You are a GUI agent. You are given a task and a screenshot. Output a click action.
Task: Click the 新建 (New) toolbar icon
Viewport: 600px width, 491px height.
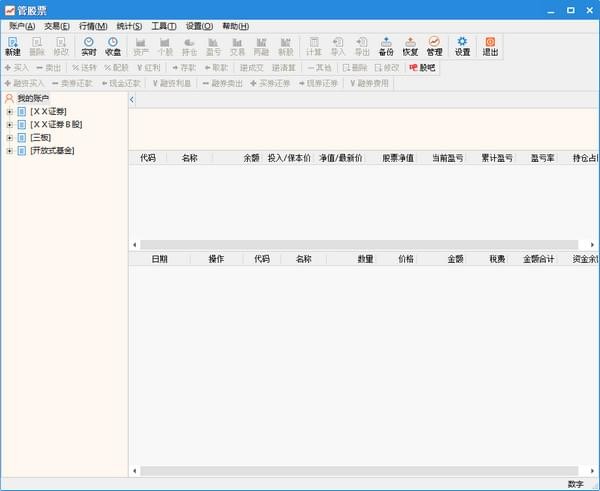(x=13, y=46)
